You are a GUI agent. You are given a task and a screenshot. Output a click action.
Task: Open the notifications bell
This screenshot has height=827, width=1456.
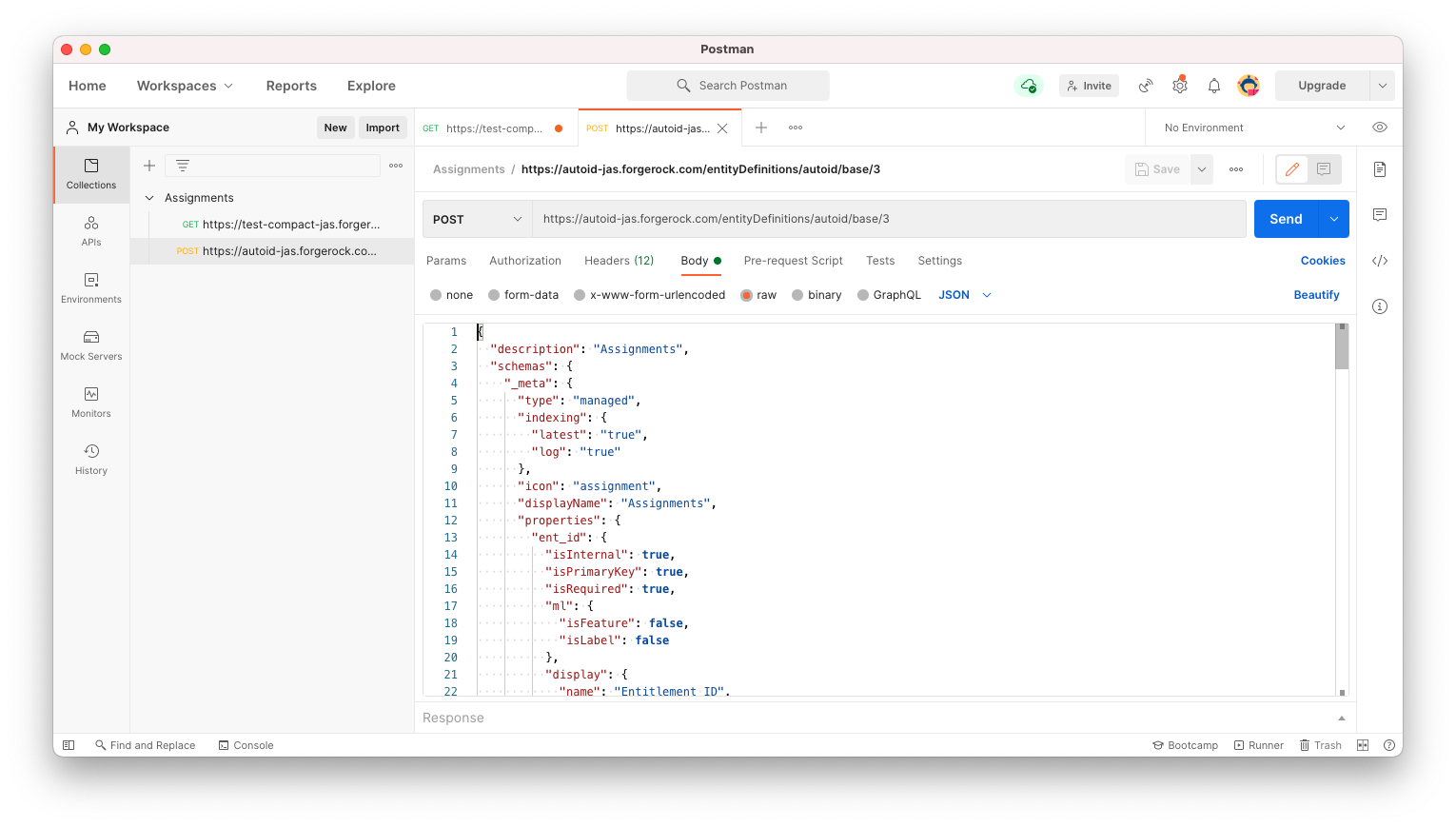pyautogui.click(x=1214, y=86)
